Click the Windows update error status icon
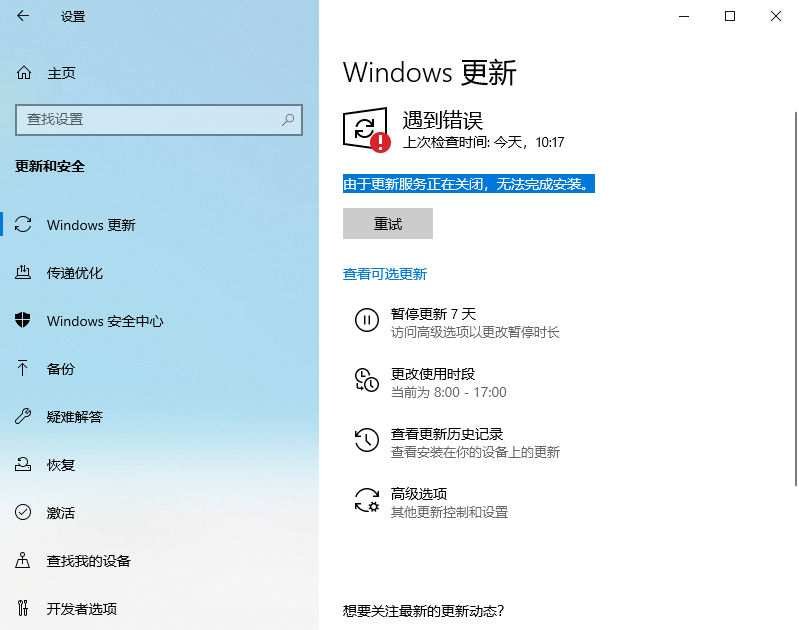Image resolution: width=799 pixels, height=630 pixels. point(366,130)
